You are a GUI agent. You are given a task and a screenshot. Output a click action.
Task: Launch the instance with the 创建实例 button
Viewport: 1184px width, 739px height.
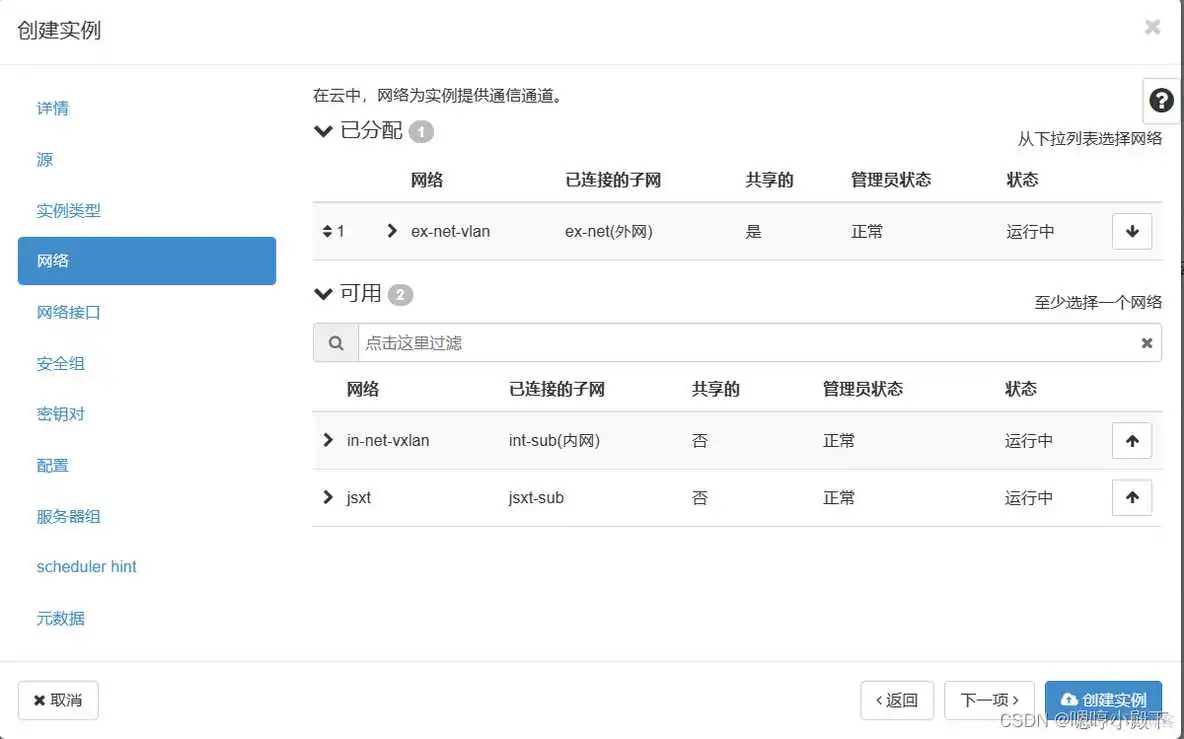(1103, 700)
